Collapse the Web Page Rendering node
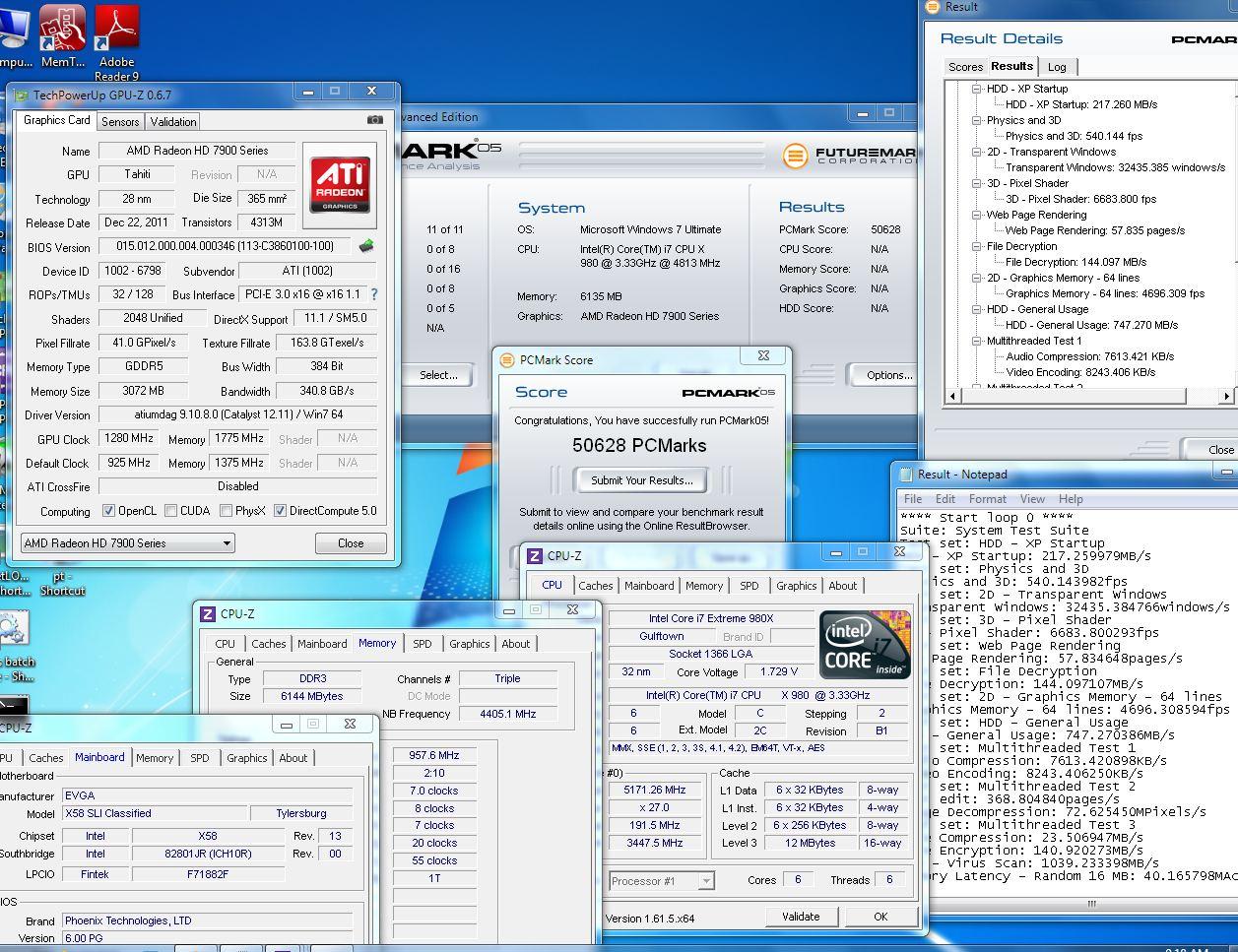The width and height of the screenshot is (1238, 952). [x=976, y=215]
